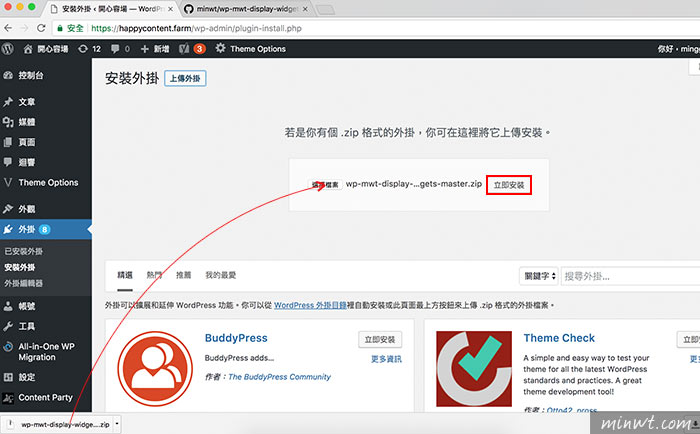
Task: Open the Tools (工具) wrench icon
Action: 8,326
